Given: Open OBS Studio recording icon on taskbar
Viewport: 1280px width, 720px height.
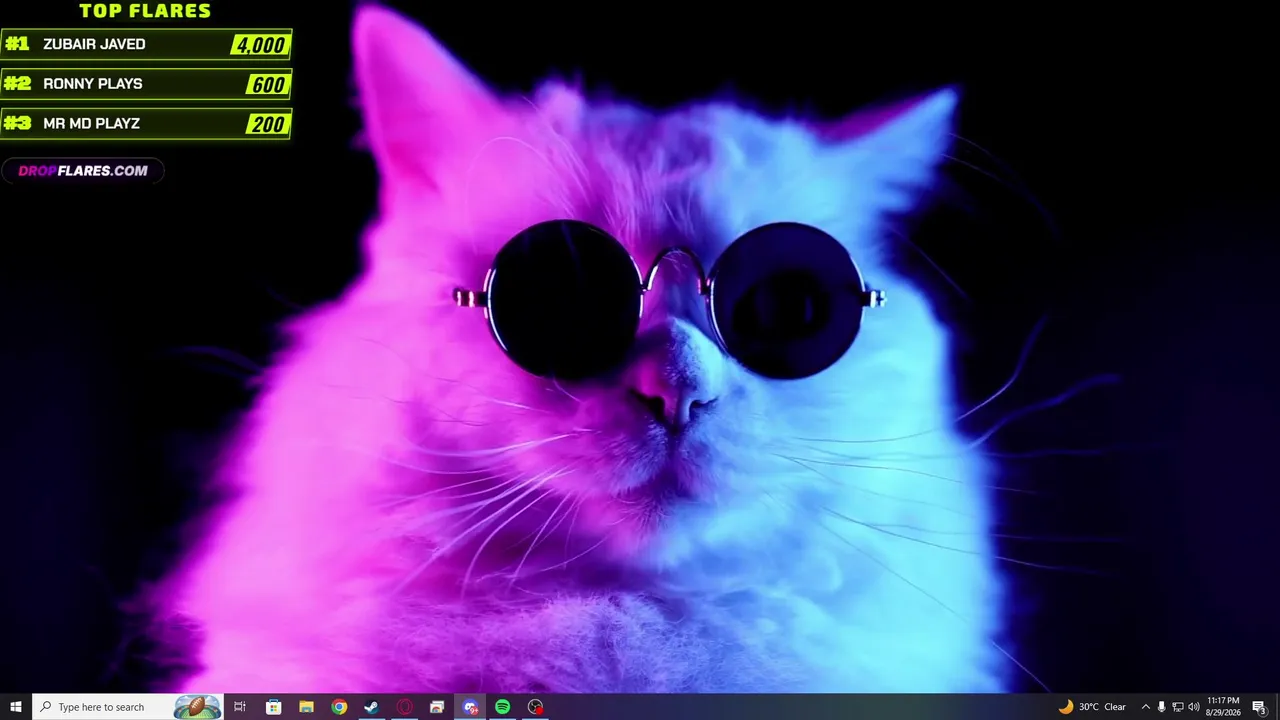Looking at the screenshot, I should click(535, 707).
